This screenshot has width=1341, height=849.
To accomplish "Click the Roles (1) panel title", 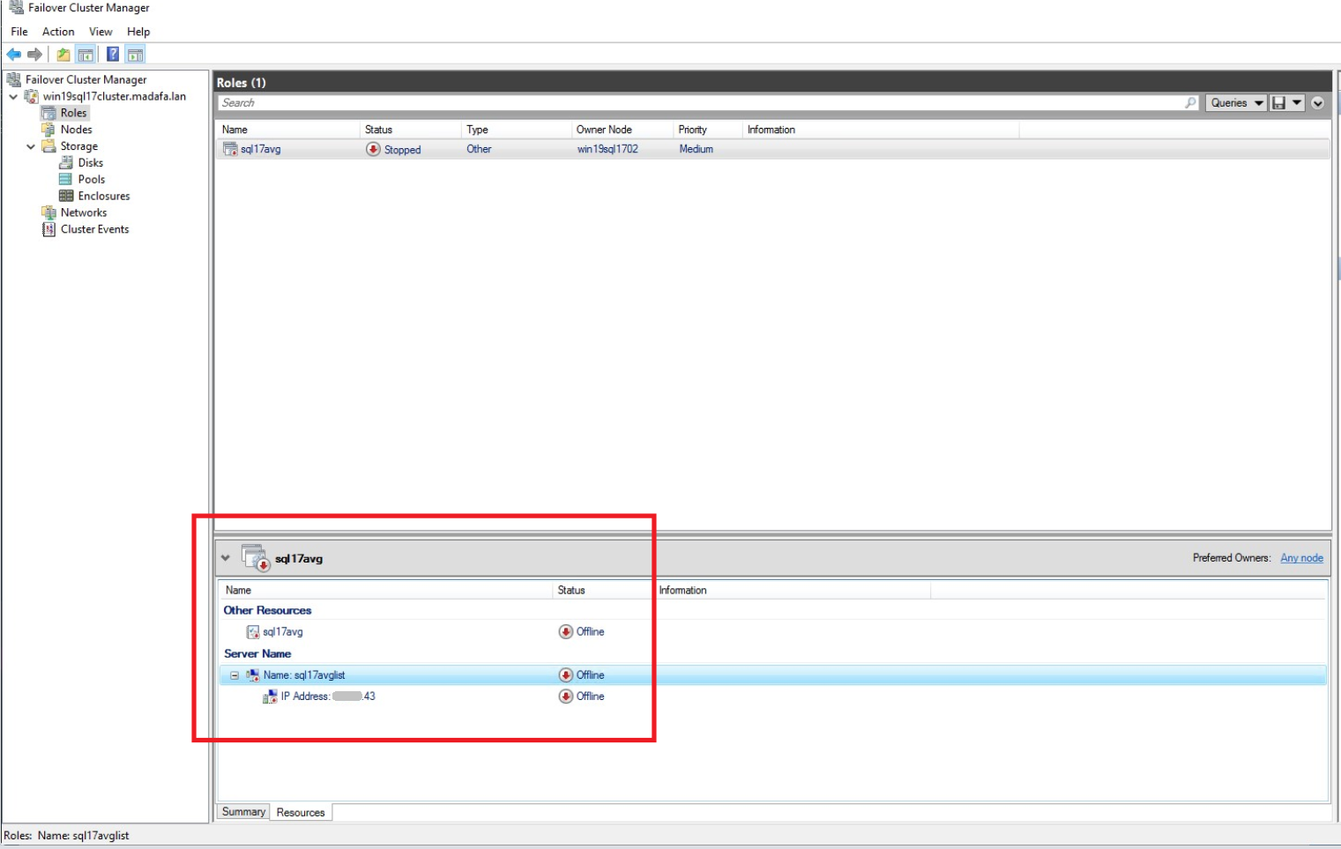I will [x=241, y=82].
